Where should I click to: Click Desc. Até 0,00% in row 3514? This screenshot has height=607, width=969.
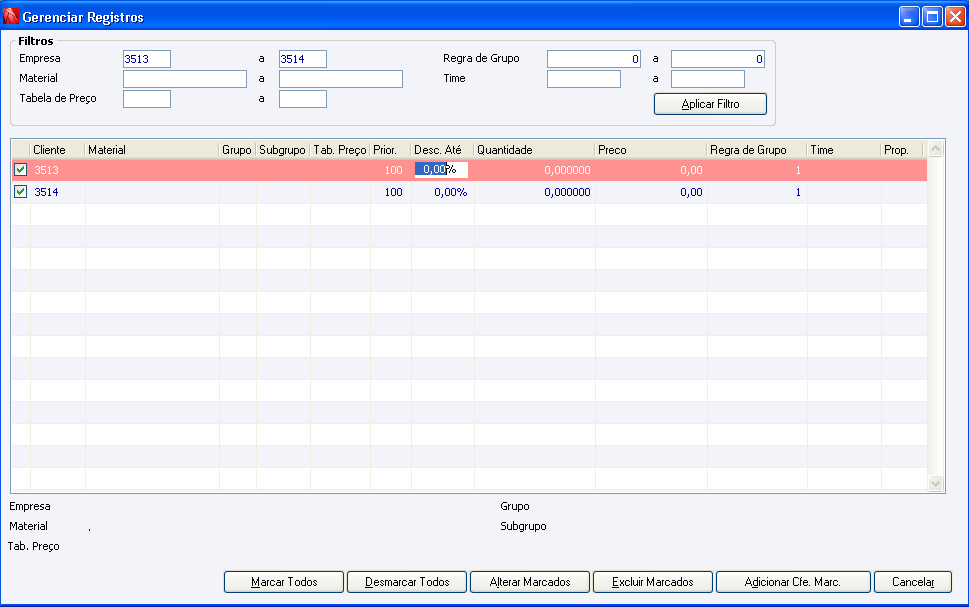[451, 192]
